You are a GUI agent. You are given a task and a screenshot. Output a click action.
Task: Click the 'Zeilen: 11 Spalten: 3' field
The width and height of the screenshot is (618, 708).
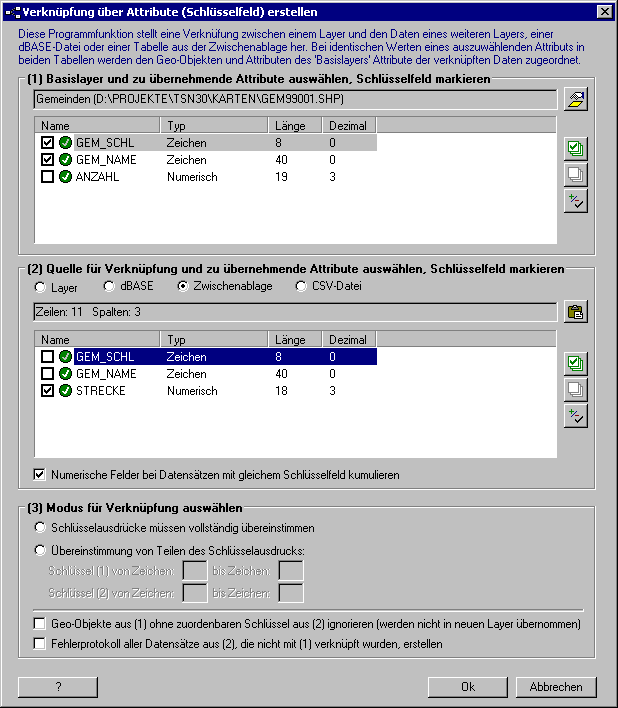295,312
